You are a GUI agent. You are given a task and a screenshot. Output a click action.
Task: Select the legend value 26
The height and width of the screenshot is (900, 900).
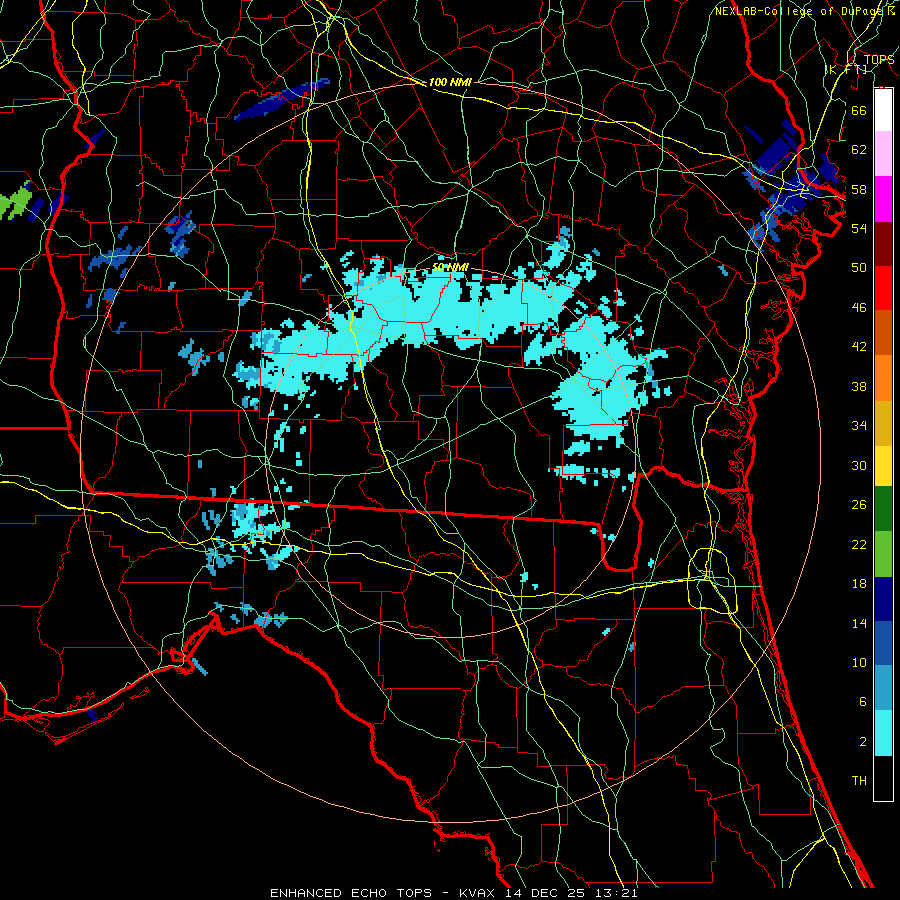click(859, 505)
